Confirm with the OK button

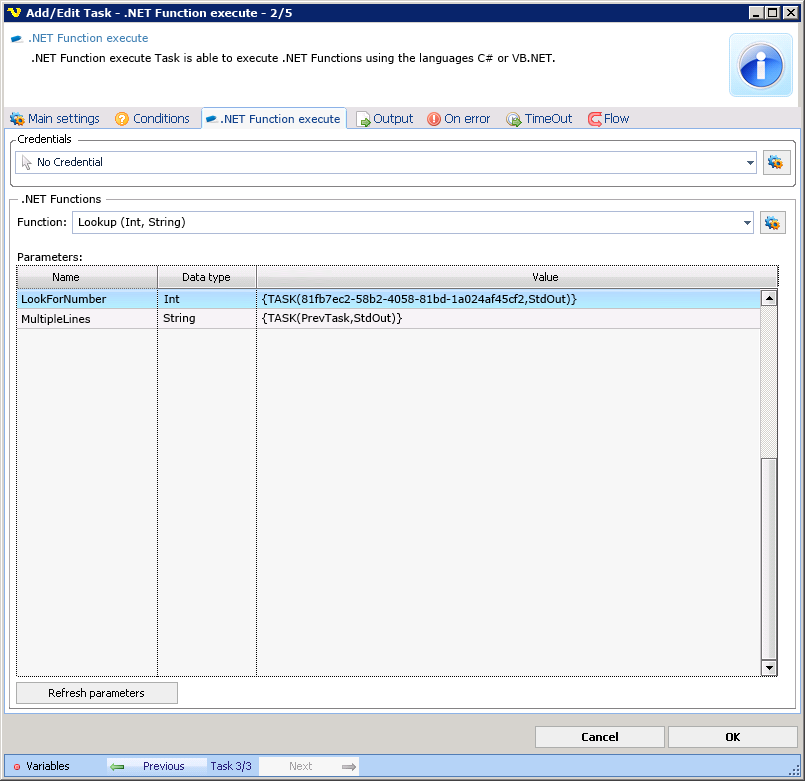tap(732, 737)
